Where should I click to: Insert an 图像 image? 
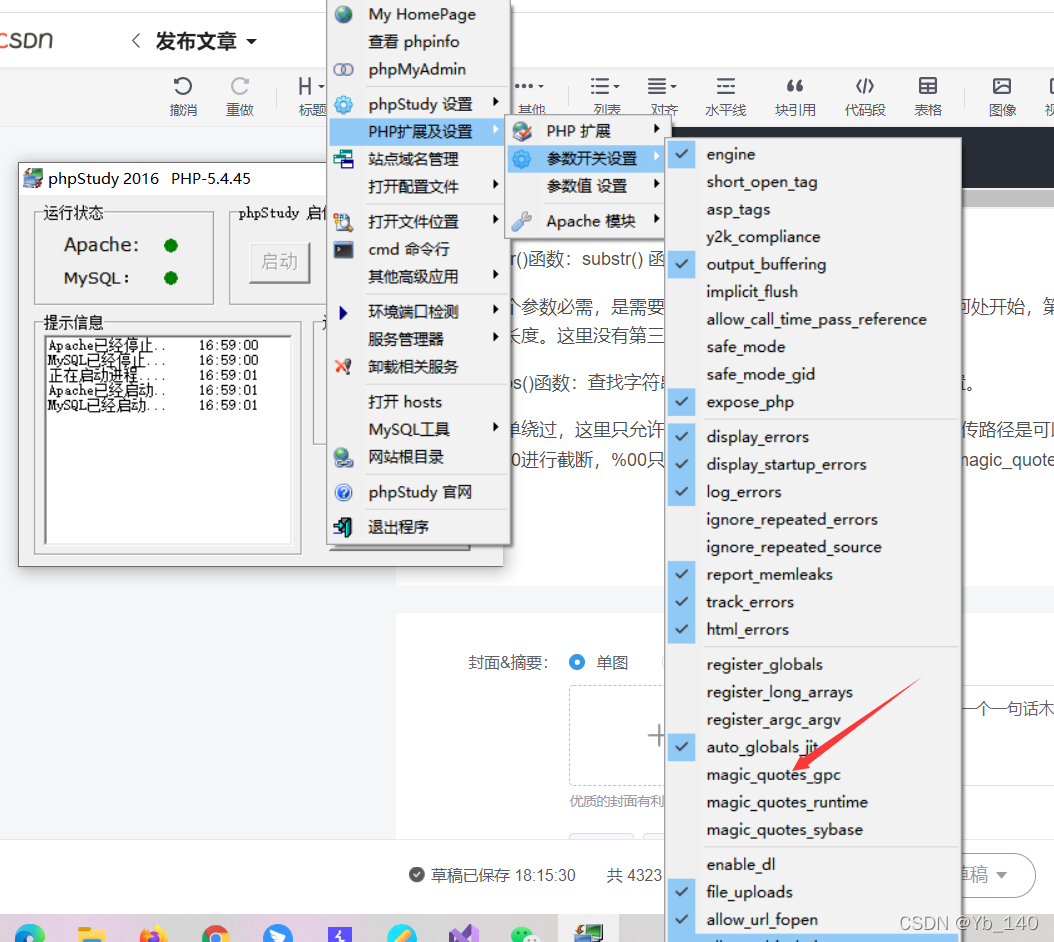coord(1002,87)
